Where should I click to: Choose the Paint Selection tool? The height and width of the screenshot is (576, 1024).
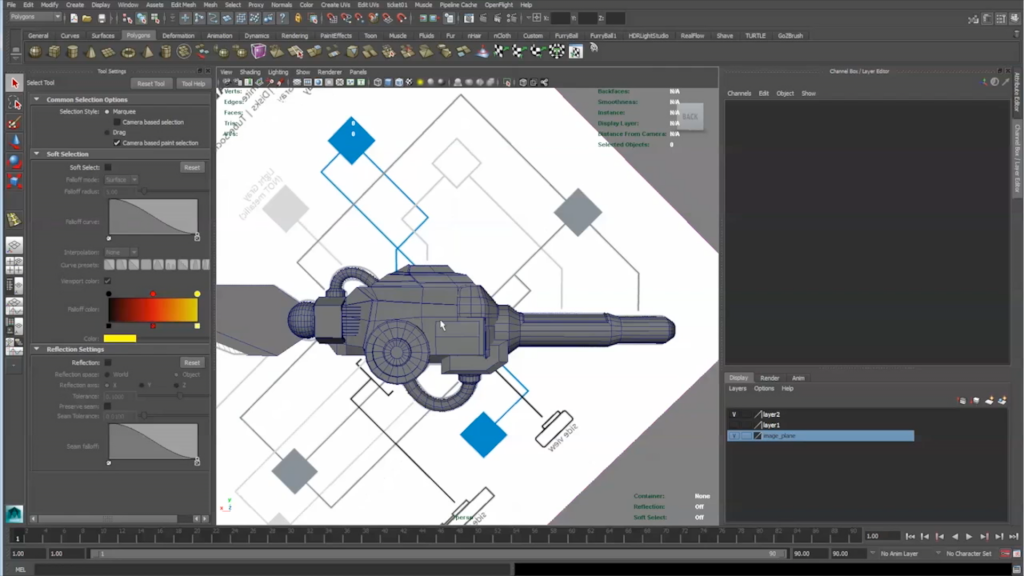tap(14, 123)
